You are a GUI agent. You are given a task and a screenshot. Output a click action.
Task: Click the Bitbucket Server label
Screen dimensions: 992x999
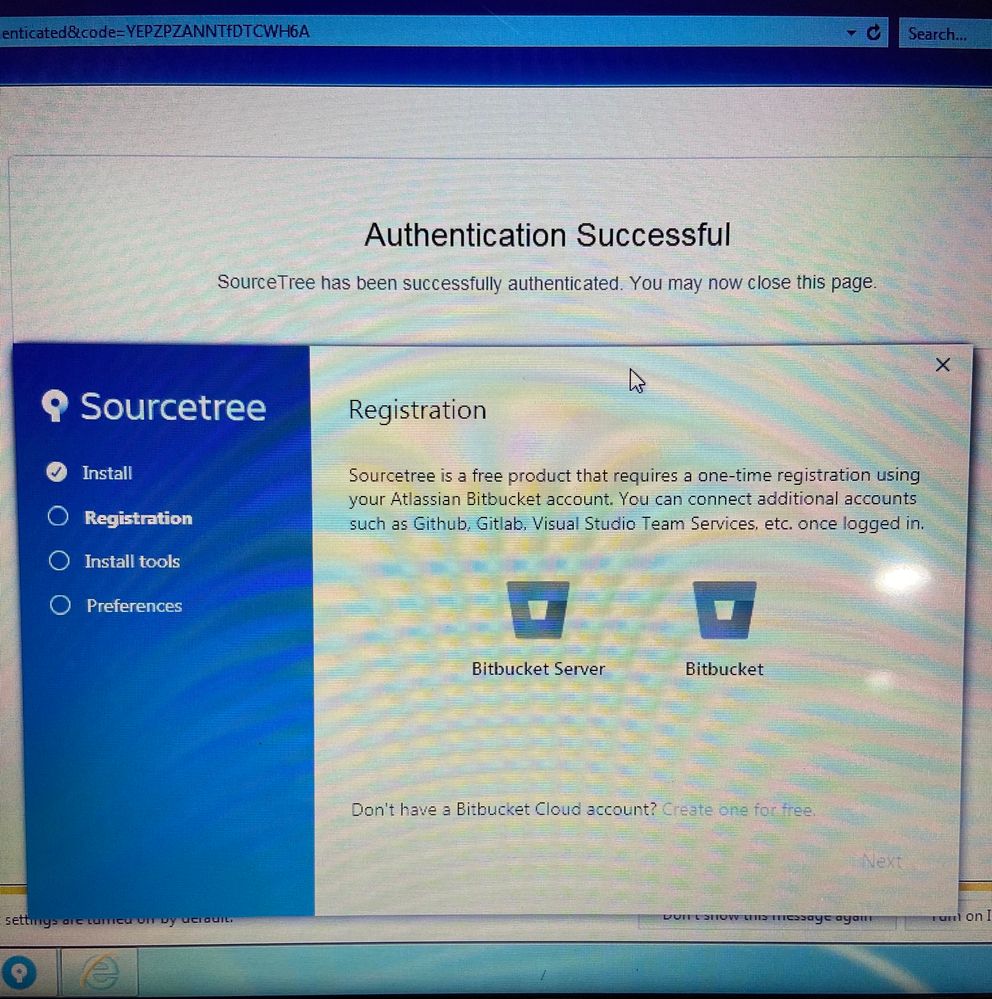coord(538,669)
